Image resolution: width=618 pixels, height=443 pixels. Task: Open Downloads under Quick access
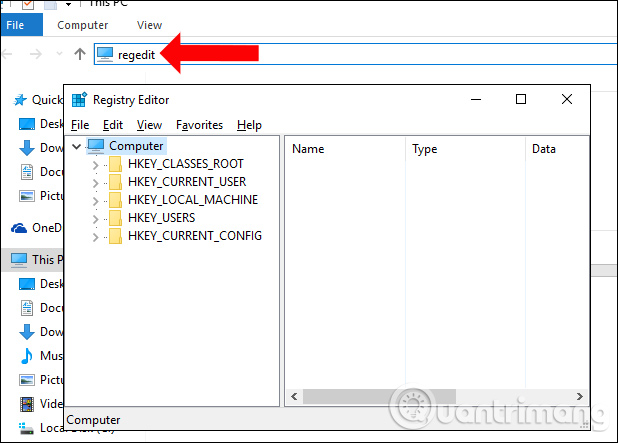pyautogui.click(x=41, y=148)
